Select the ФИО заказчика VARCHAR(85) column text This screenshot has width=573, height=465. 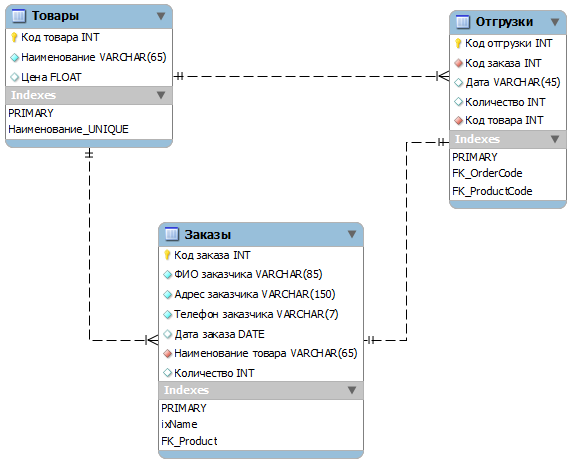[248, 274]
